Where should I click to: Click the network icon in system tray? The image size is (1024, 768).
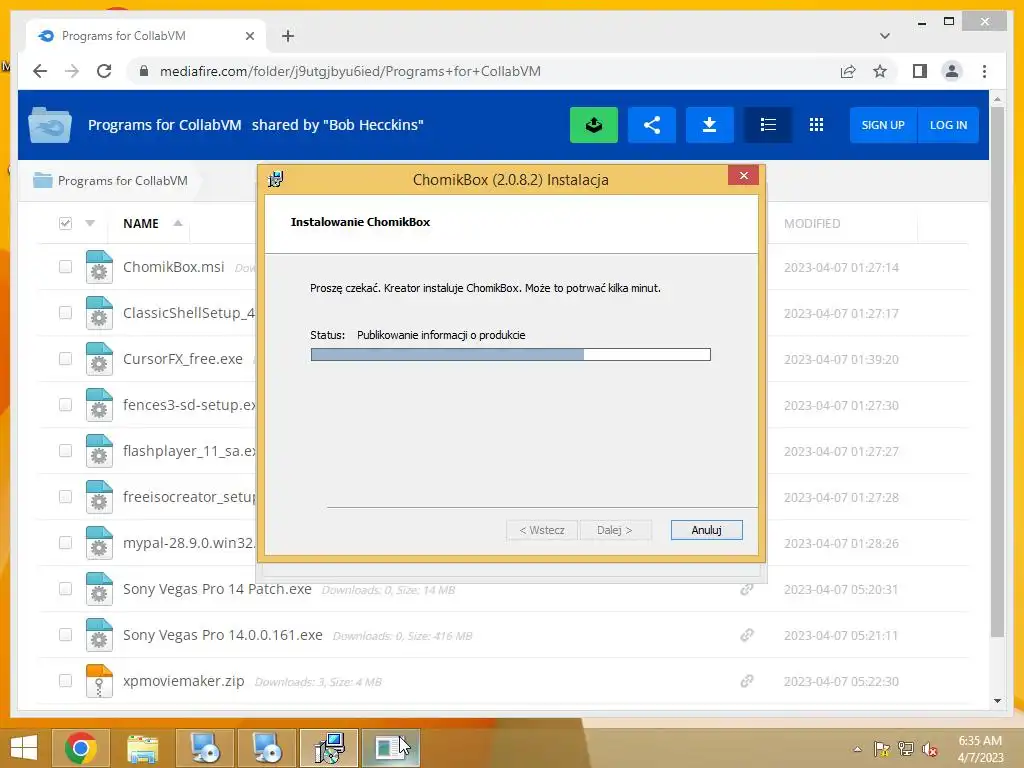click(x=905, y=749)
